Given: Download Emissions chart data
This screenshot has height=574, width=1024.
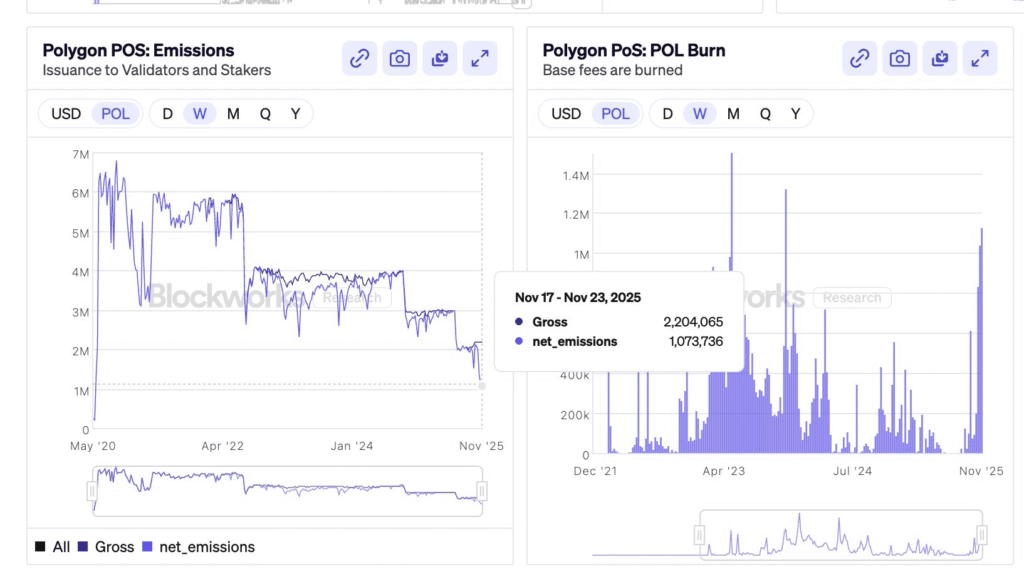Looking at the screenshot, I should point(440,59).
